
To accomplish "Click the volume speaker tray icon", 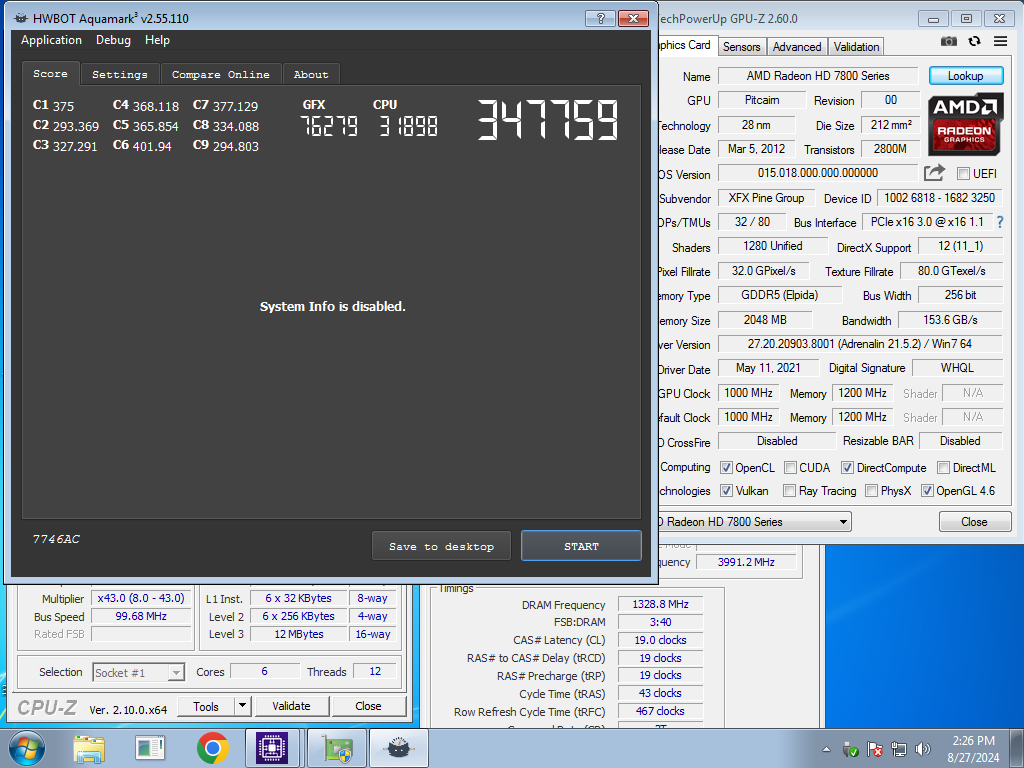I will (923, 749).
